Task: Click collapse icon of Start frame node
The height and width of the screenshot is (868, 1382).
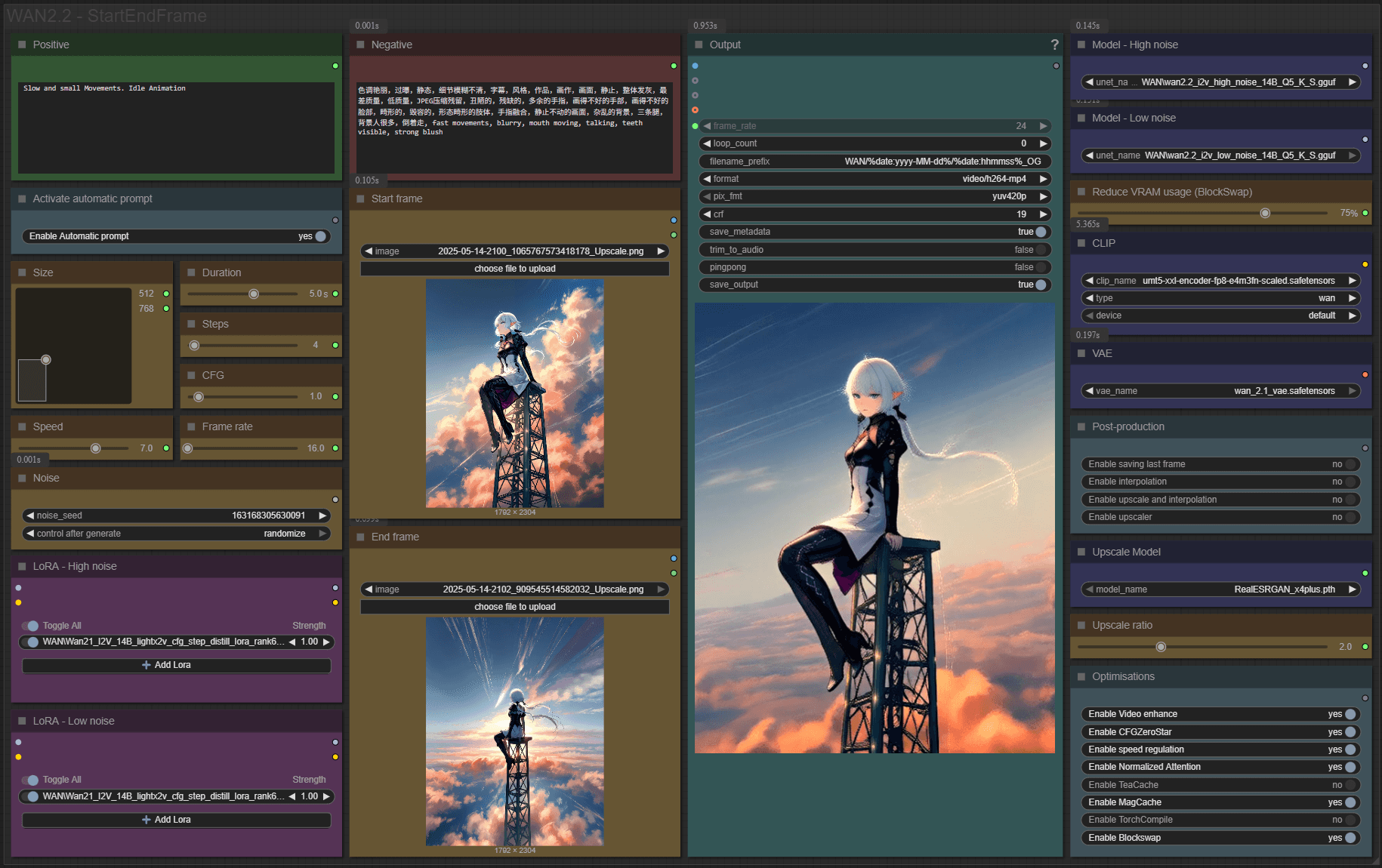Action: click(360, 199)
